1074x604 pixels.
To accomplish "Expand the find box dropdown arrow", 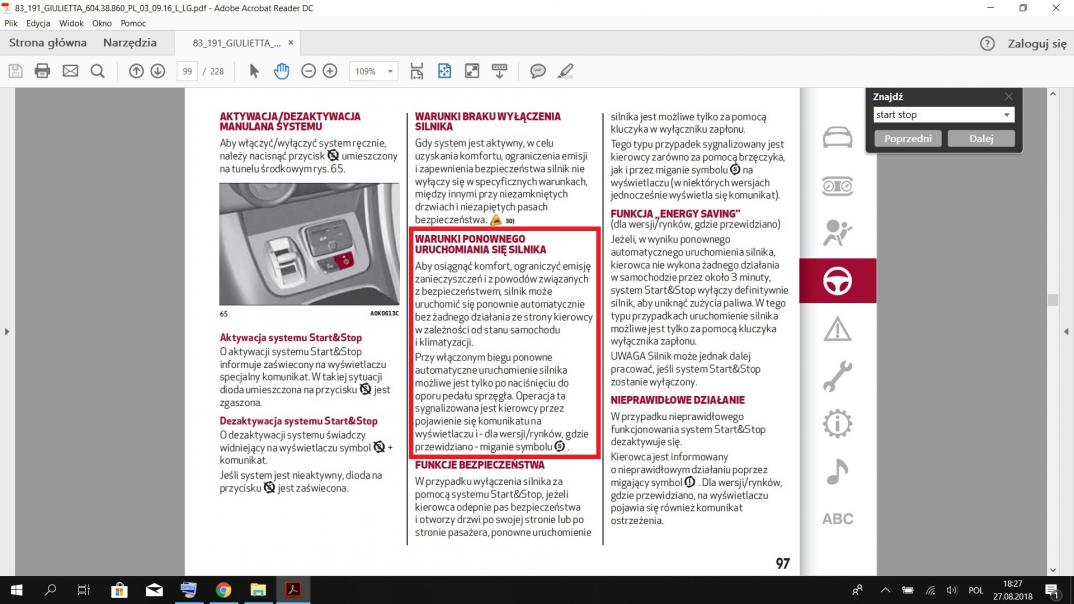I will pos(1006,115).
